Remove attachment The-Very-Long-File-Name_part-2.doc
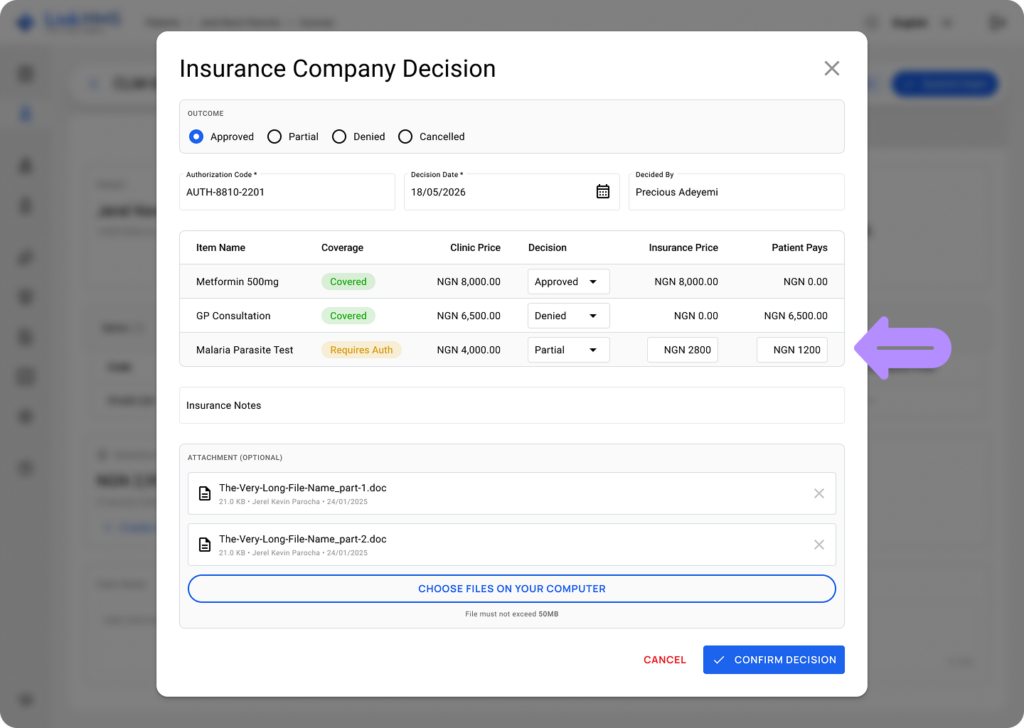The image size is (1024, 728). pyautogui.click(x=819, y=545)
